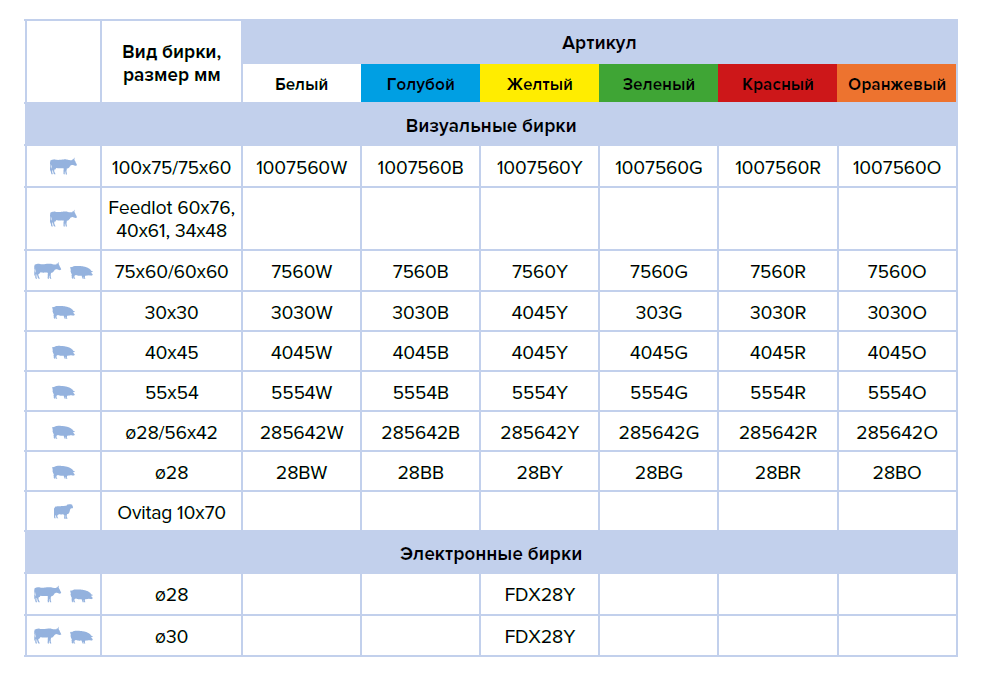Click the cow icon in the 75x60/60x60 row
Screen dimensions: 1004x684
pyautogui.click(x=47, y=271)
